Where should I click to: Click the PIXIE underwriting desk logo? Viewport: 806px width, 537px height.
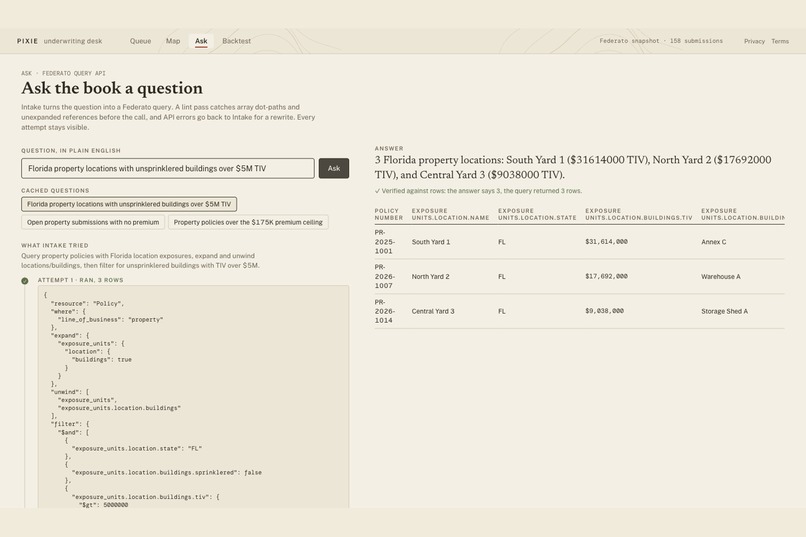coord(60,41)
